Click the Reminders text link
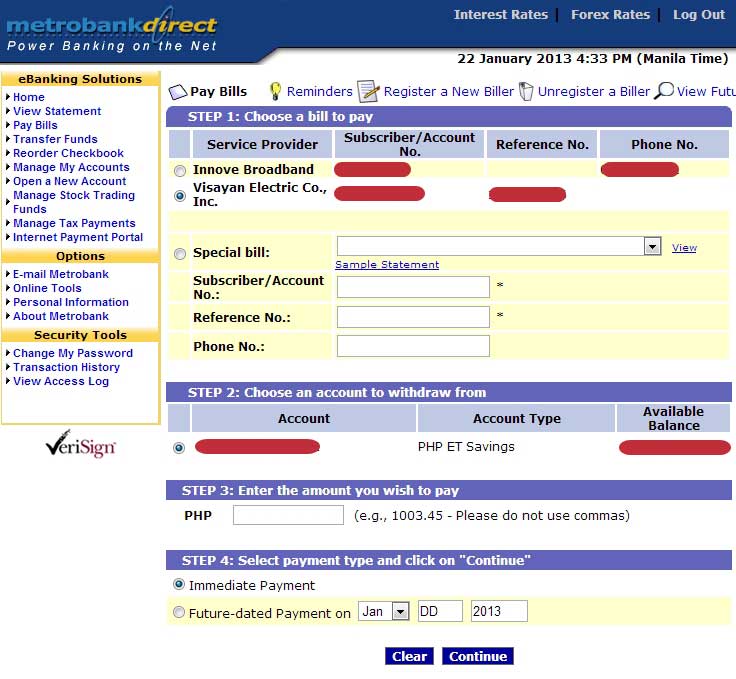The image size is (736, 679). click(319, 92)
